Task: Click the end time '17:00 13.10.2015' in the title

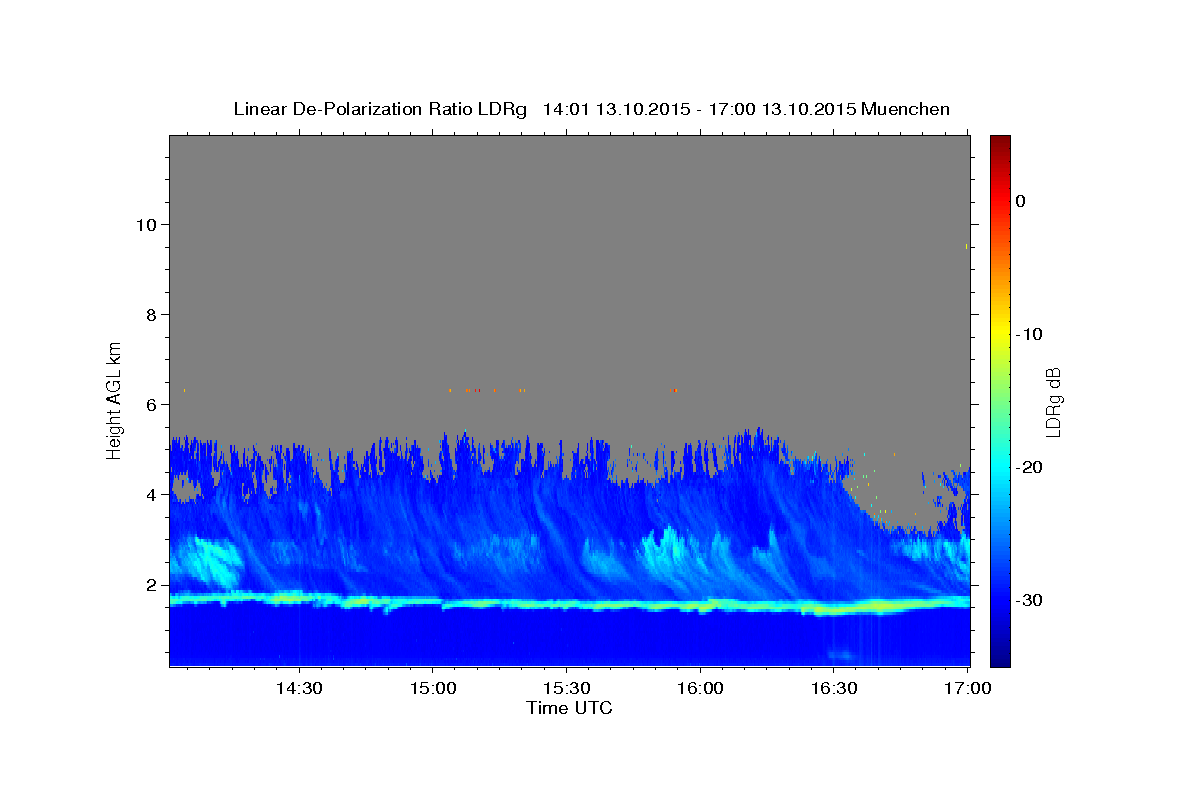Action: pyautogui.click(x=782, y=109)
